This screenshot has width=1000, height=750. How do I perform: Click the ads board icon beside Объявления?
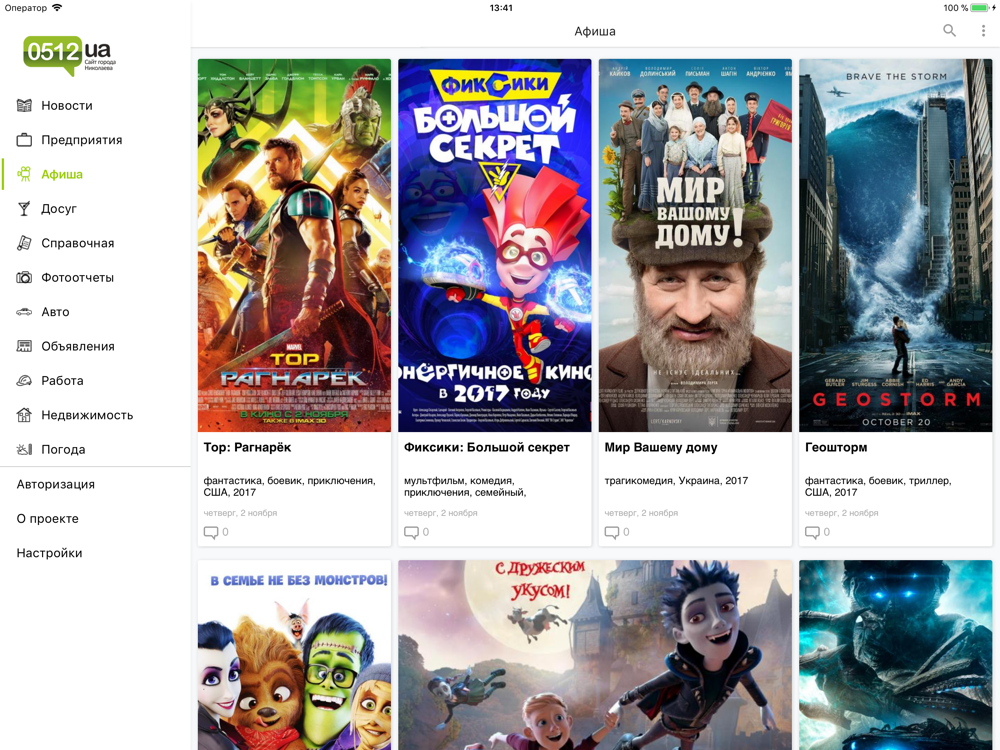pos(24,346)
